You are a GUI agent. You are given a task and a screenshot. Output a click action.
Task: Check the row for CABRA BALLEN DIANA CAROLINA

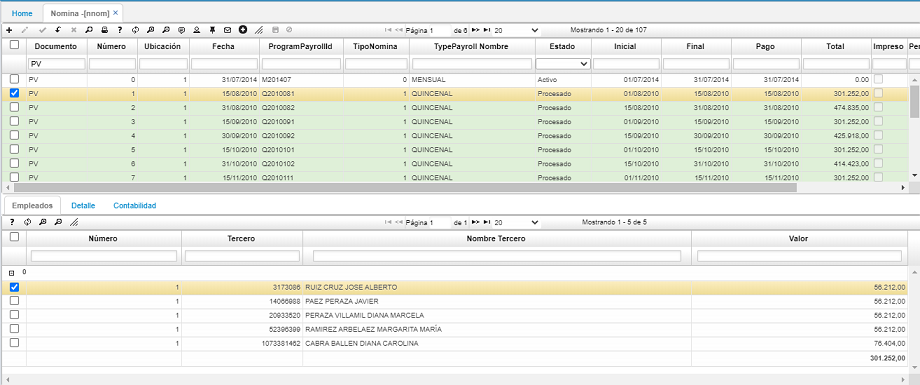pyautogui.click(x=14, y=343)
